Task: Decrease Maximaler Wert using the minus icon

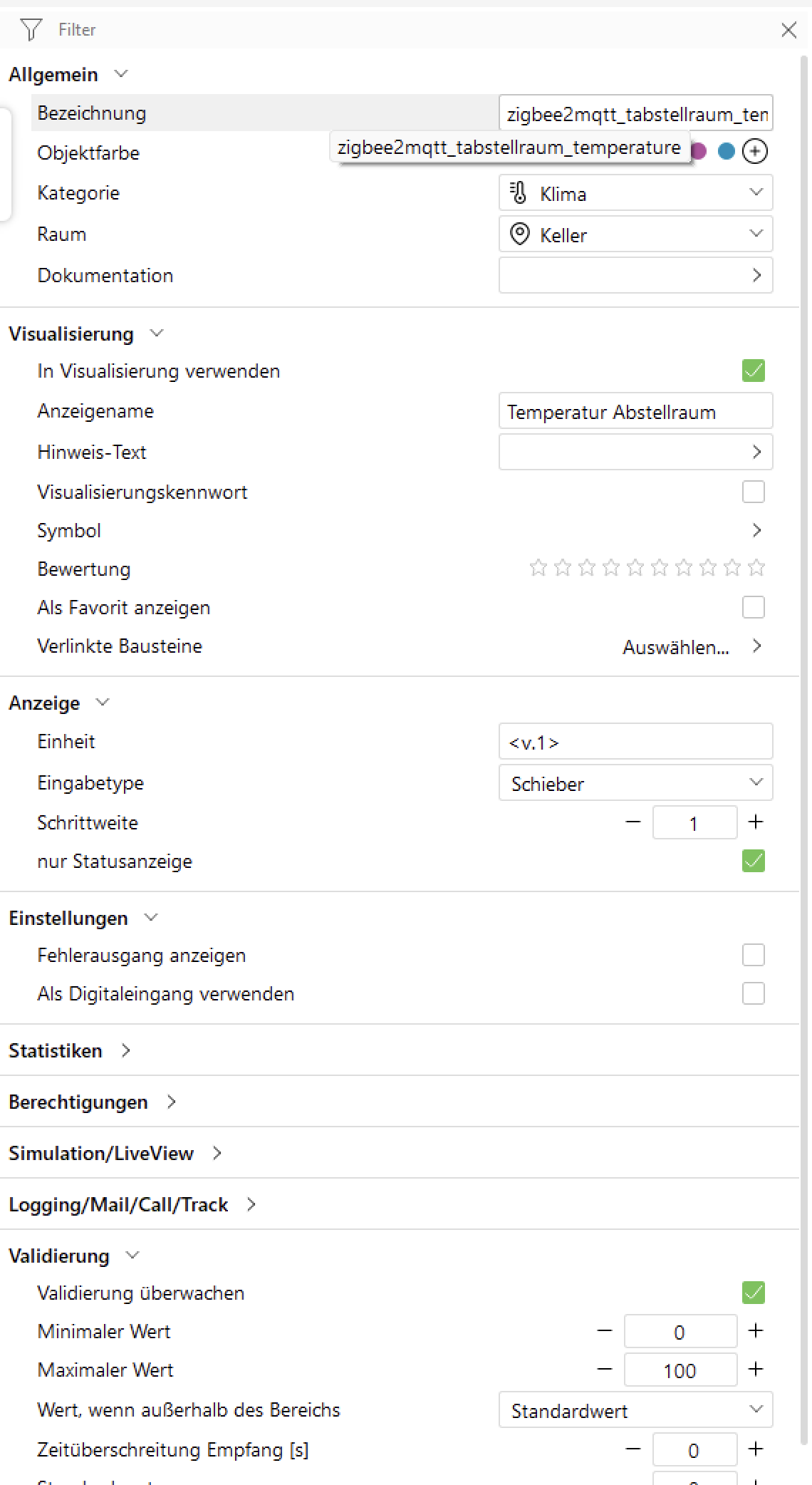Action: (605, 1369)
